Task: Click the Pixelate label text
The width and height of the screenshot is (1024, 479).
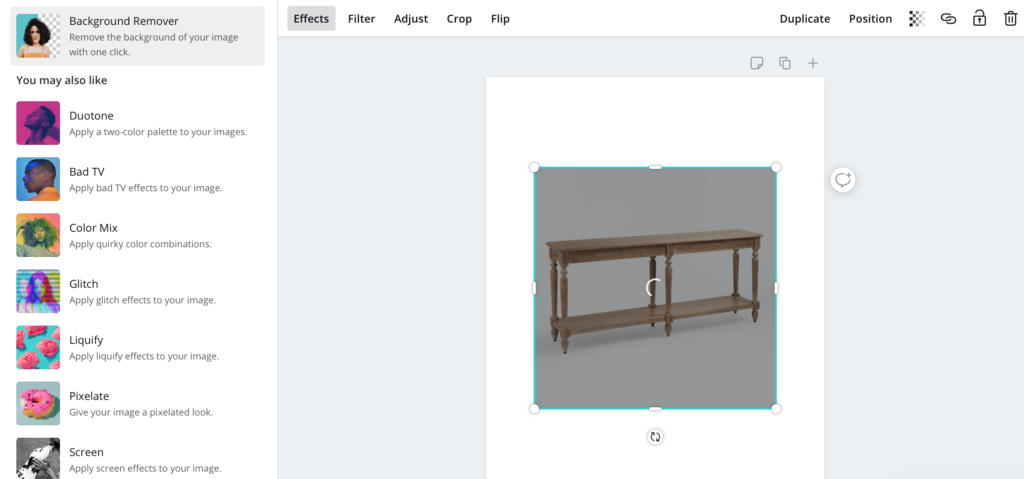Action: pyautogui.click(x=89, y=397)
